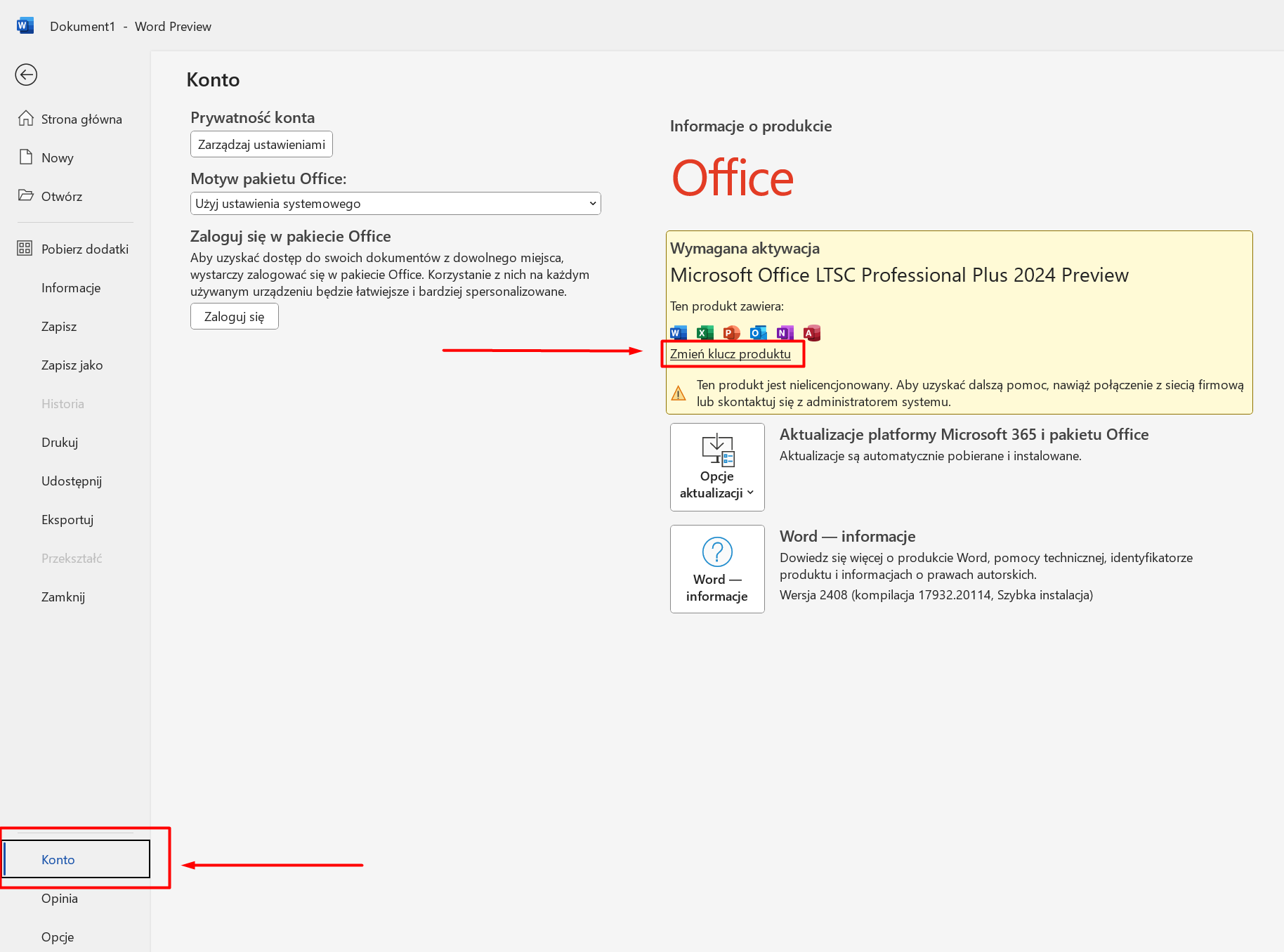Go to Otwórz in sidebar

(x=75, y=196)
